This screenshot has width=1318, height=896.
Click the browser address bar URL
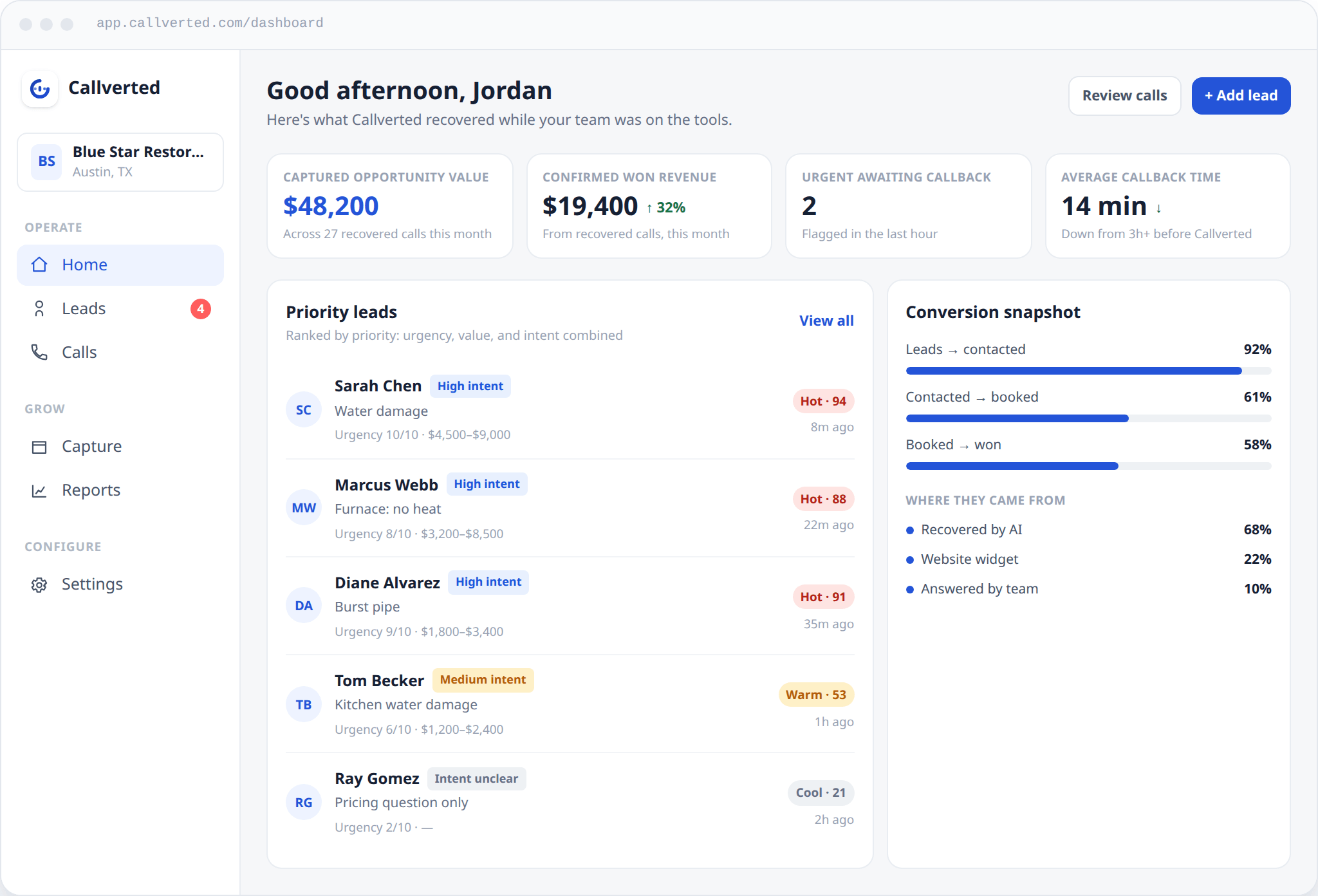tap(210, 23)
